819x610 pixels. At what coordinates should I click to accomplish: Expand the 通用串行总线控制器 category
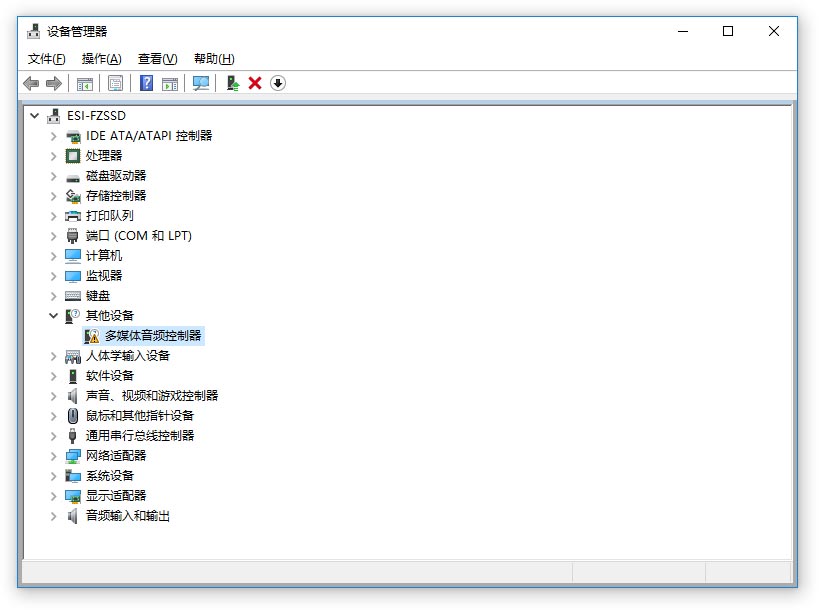(x=53, y=436)
